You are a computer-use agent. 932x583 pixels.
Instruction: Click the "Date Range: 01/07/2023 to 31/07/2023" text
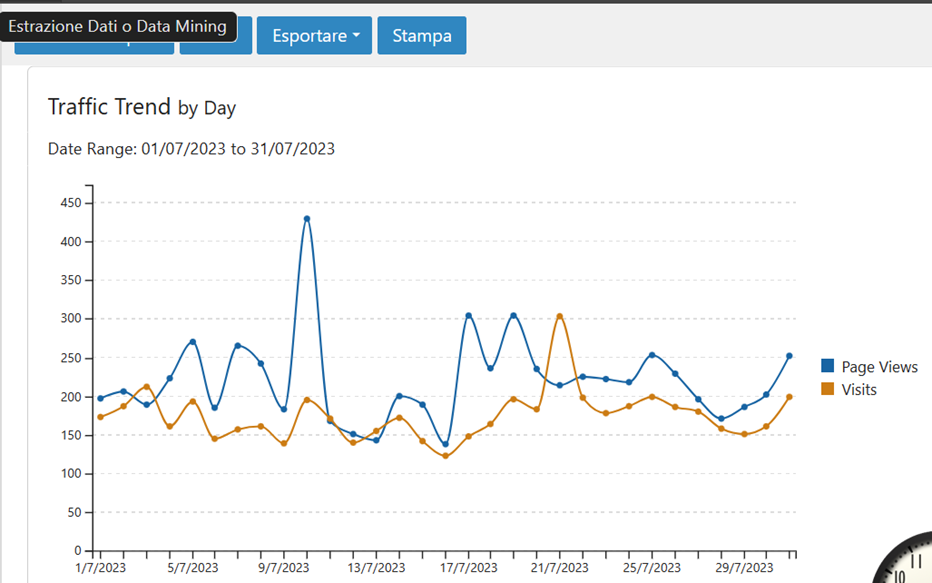click(191, 149)
